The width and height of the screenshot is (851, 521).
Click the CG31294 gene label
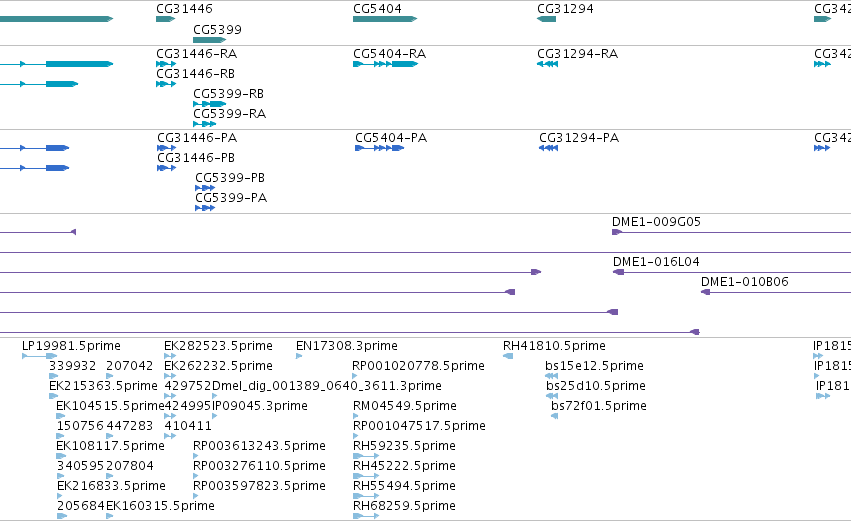point(565,9)
